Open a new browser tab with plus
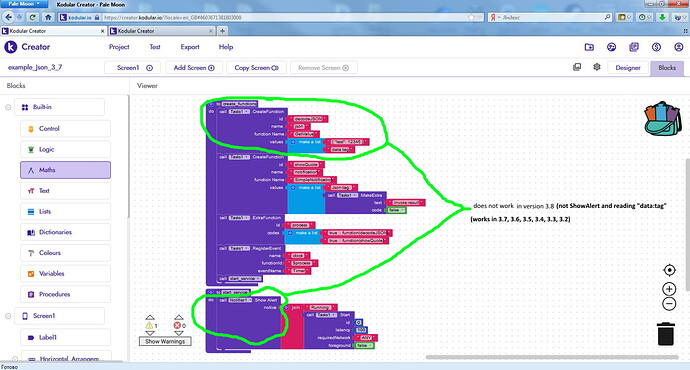Viewport: 690px width, 370px height. (x=222, y=31)
